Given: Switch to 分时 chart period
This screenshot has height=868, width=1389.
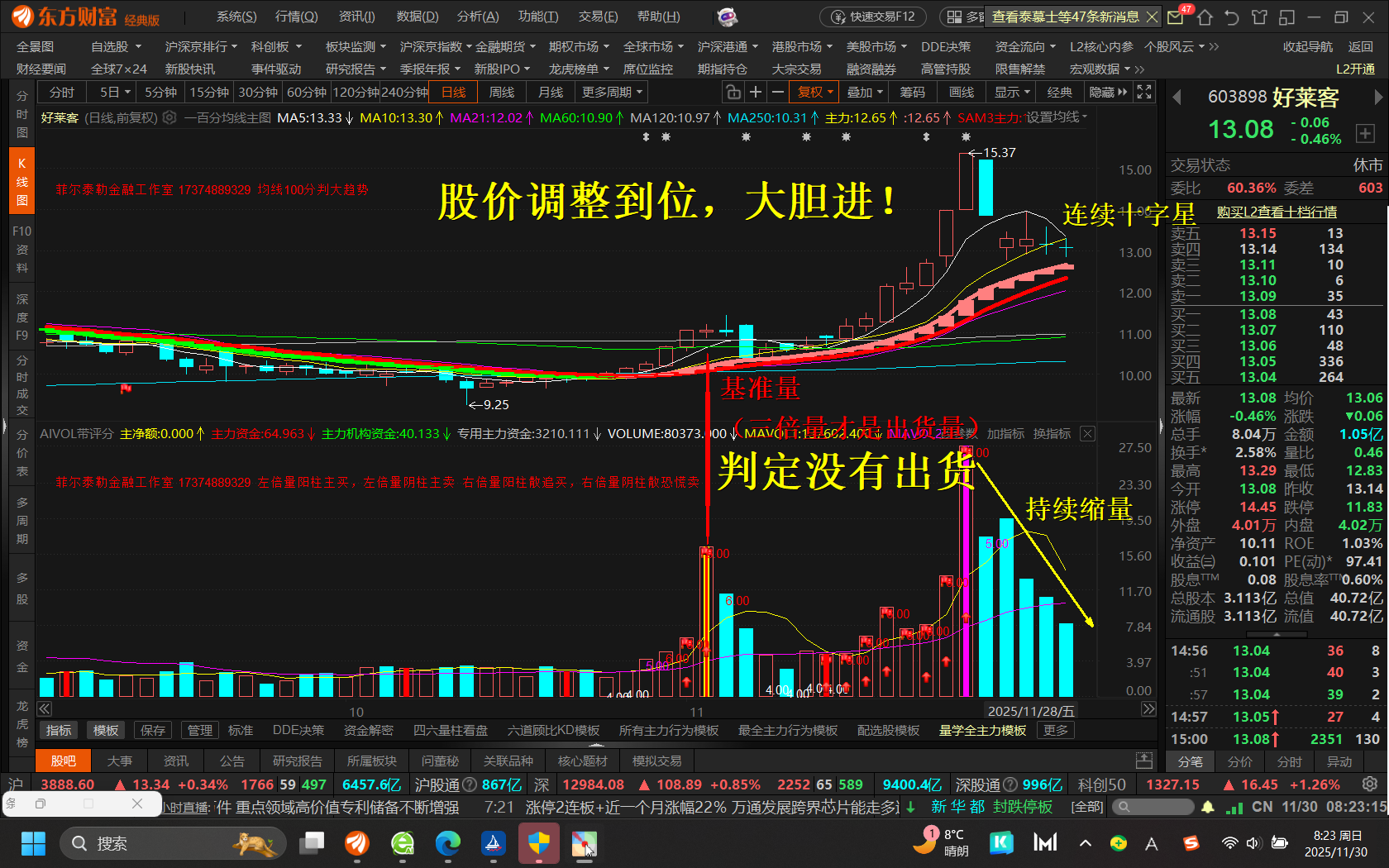Looking at the screenshot, I should [61, 93].
